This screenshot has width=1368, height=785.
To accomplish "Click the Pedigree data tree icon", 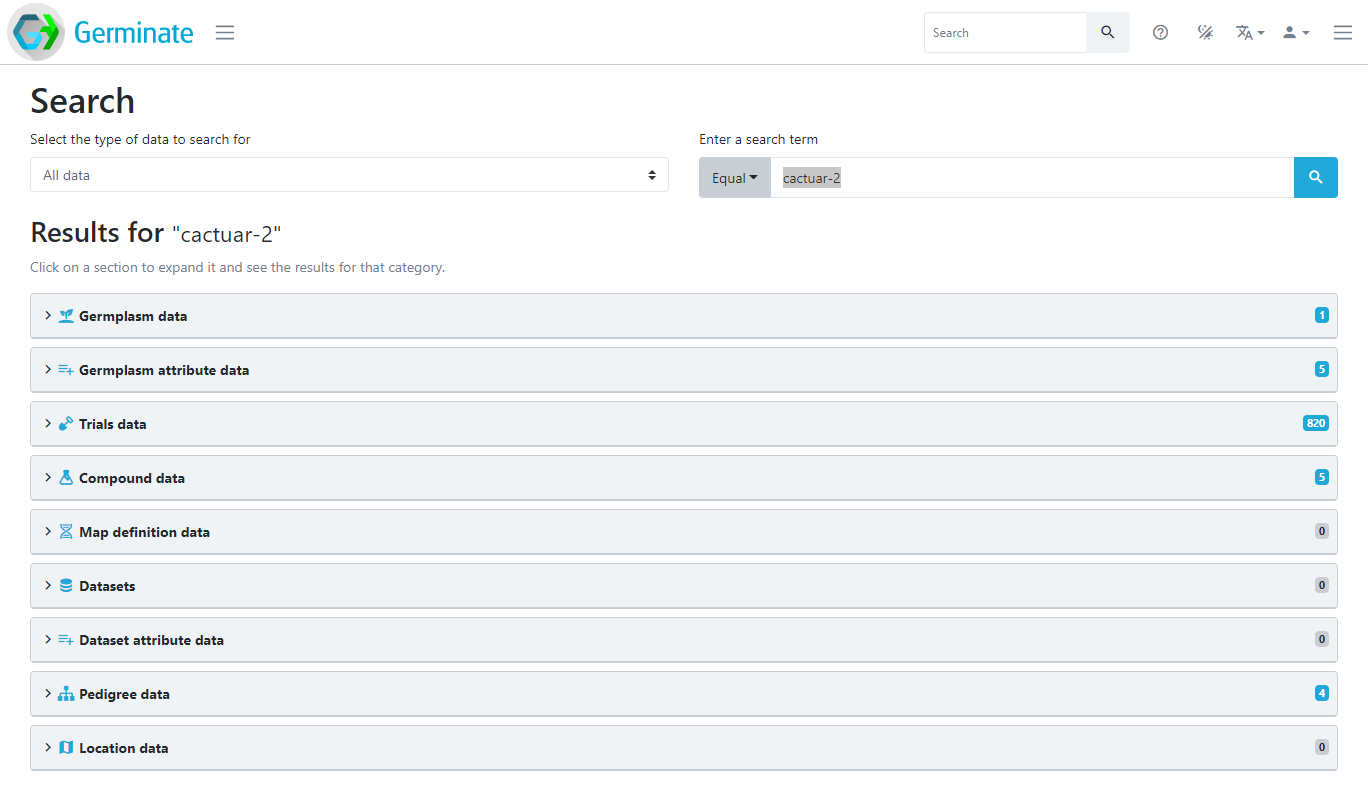I will click(x=65, y=693).
